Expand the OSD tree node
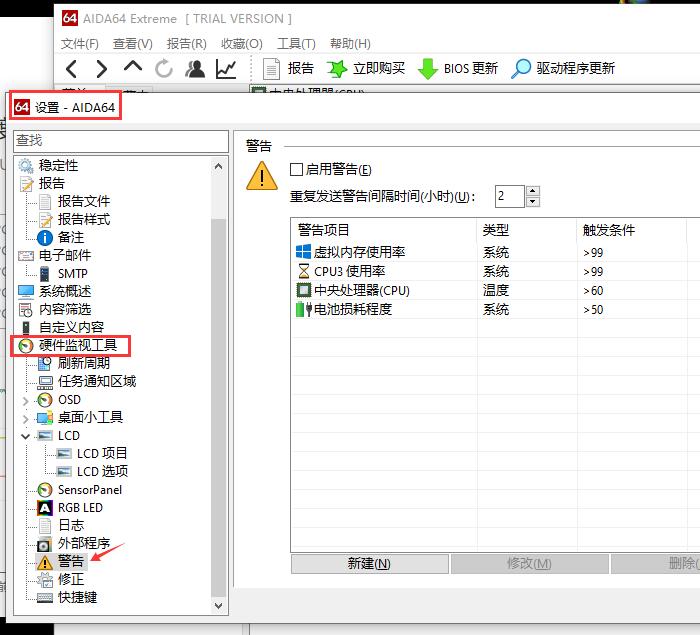The image size is (700, 635). [x=26, y=401]
